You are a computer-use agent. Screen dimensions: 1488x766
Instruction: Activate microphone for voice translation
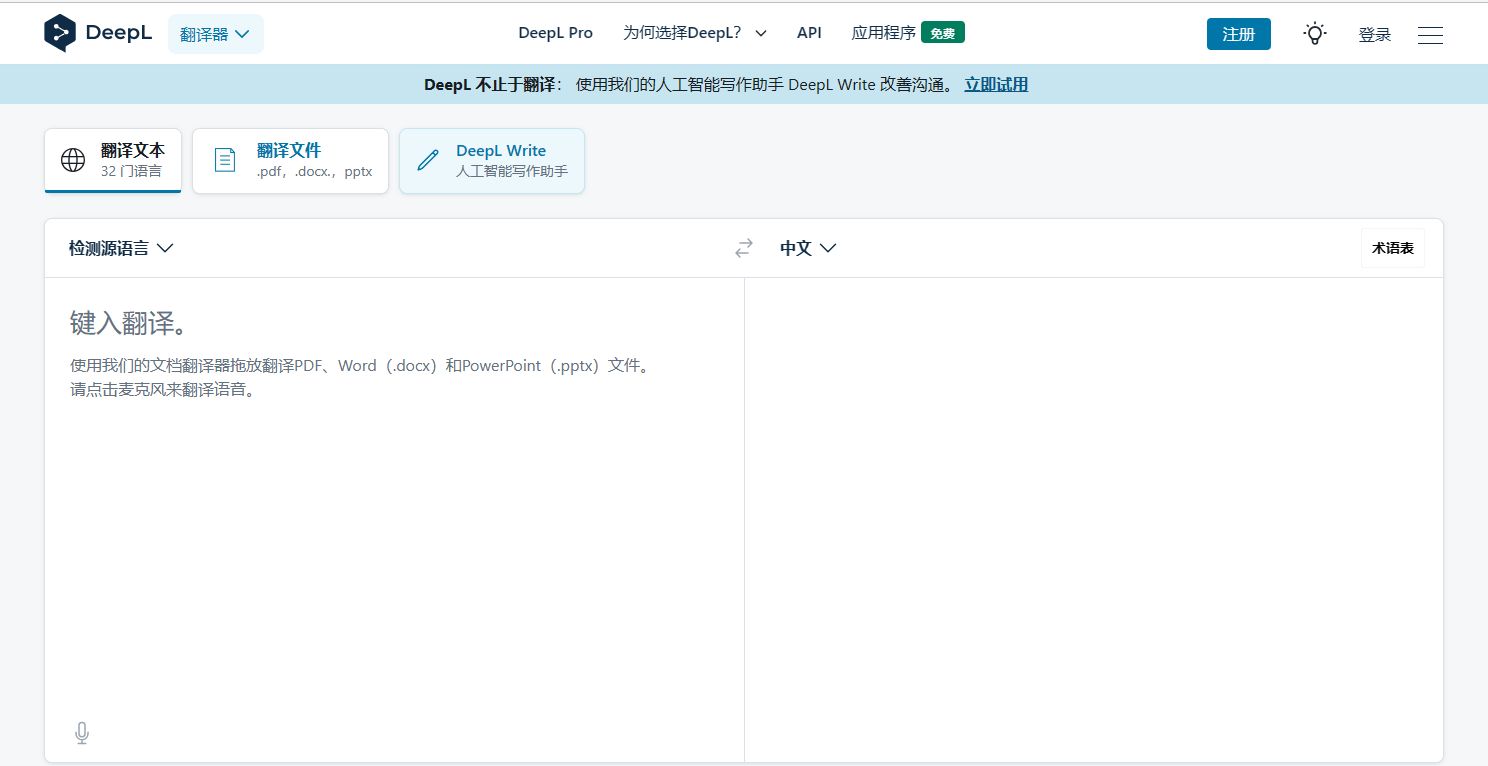[82, 734]
